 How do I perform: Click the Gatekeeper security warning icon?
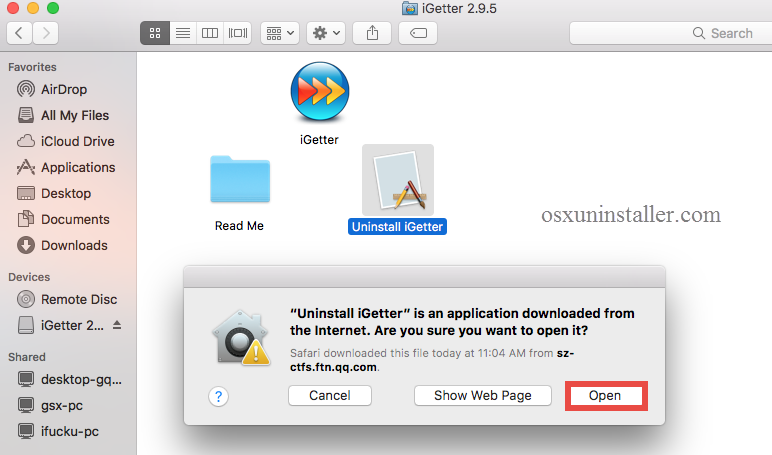241,338
